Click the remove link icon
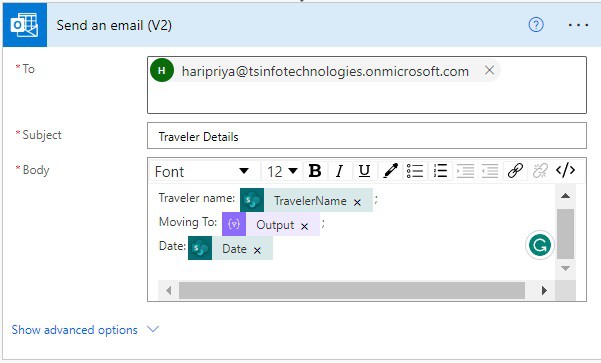The height and width of the screenshot is (363, 601). 540,171
